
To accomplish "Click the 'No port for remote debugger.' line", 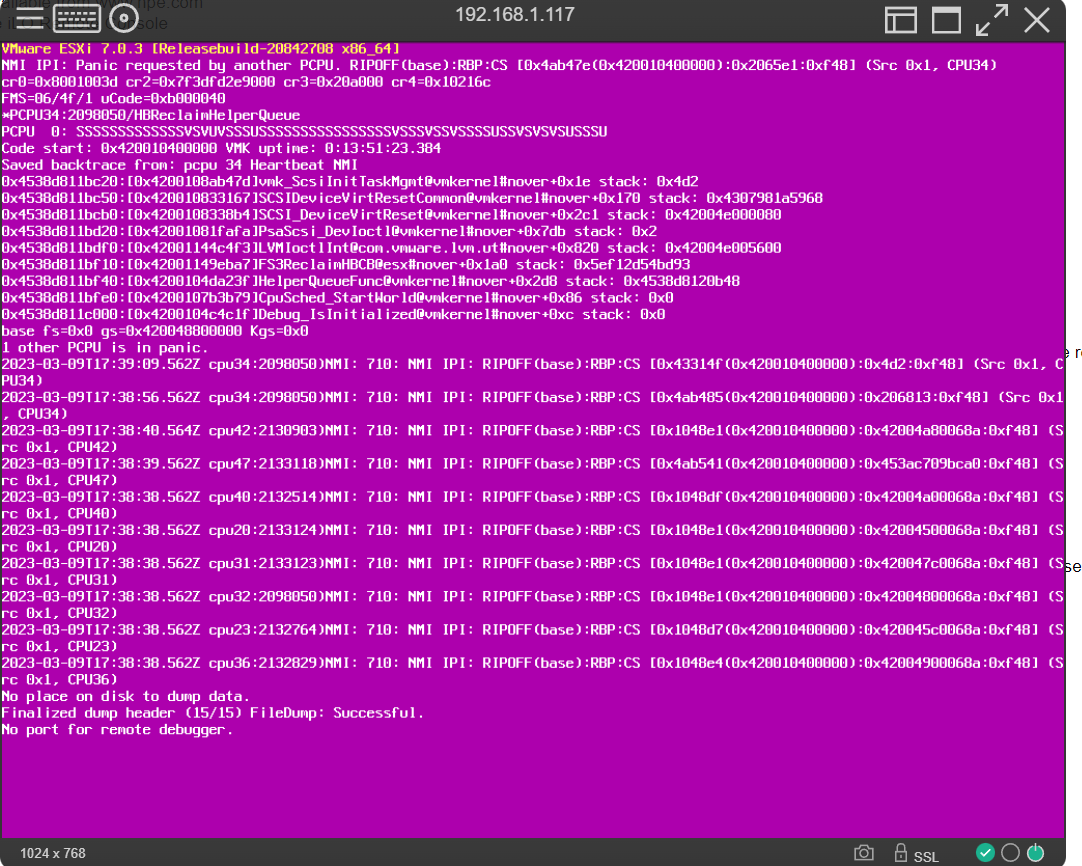I will (x=117, y=729).
